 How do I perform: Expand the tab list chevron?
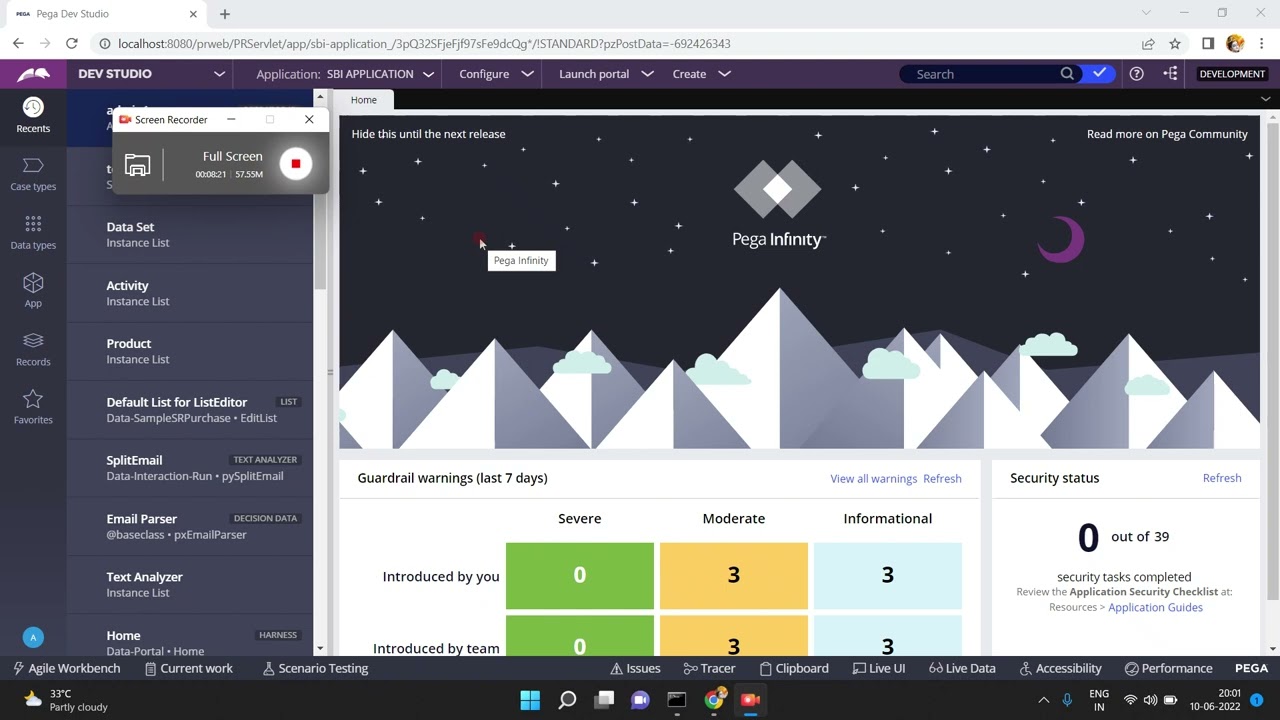click(x=1265, y=99)
